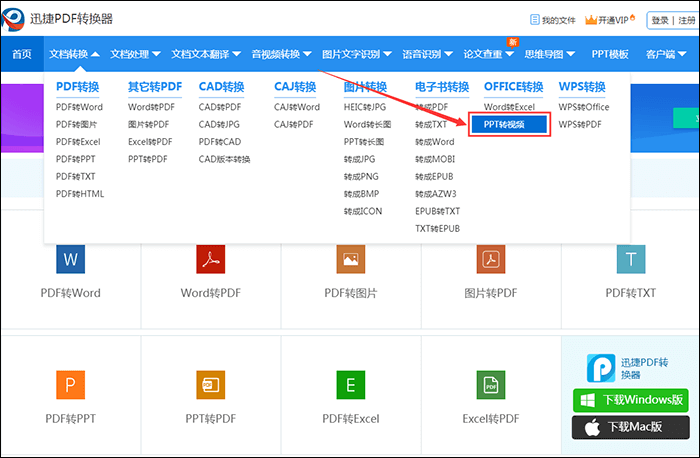Click the Excel转PDF icon
This screenshot has height=458, width=700.
point(491,385)
